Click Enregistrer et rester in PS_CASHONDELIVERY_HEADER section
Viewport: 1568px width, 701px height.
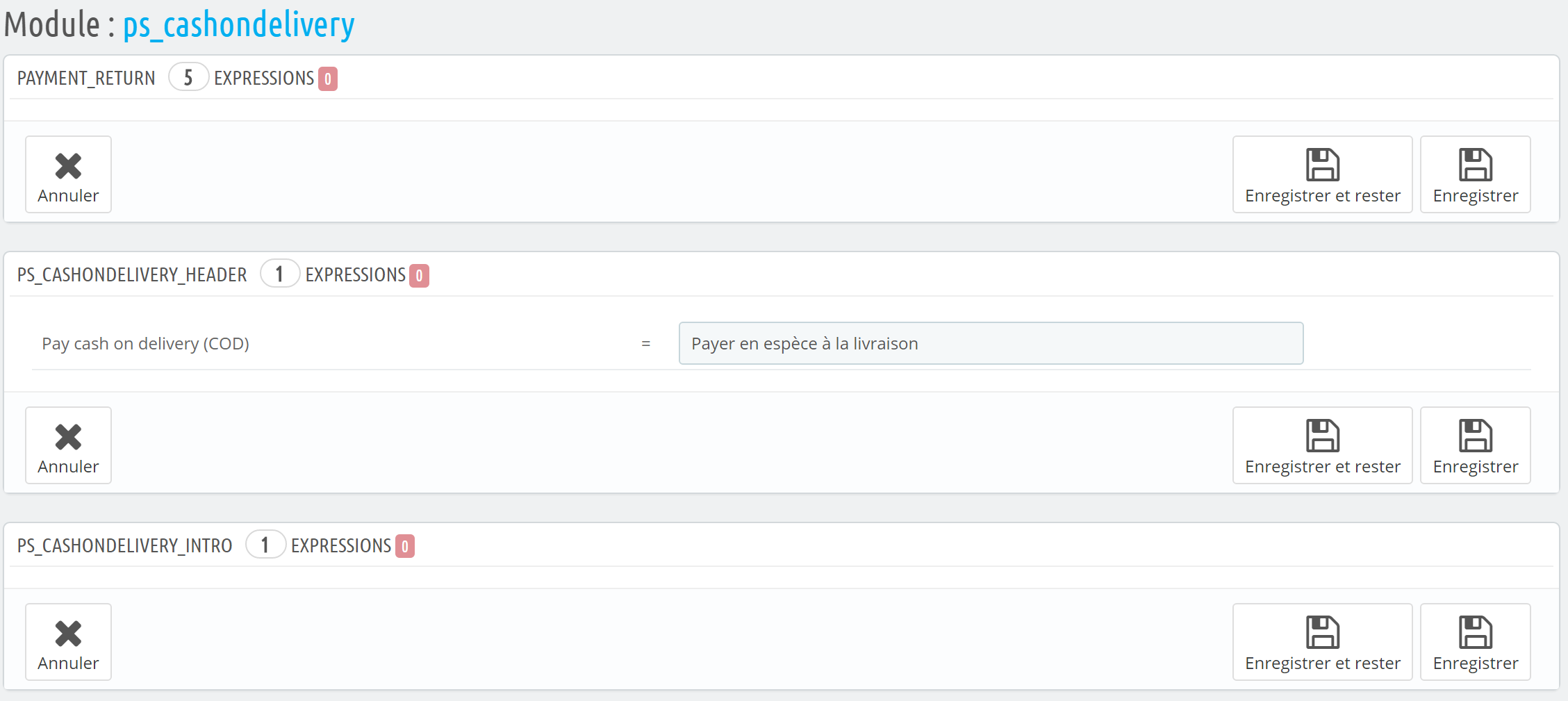point(1322,445)
